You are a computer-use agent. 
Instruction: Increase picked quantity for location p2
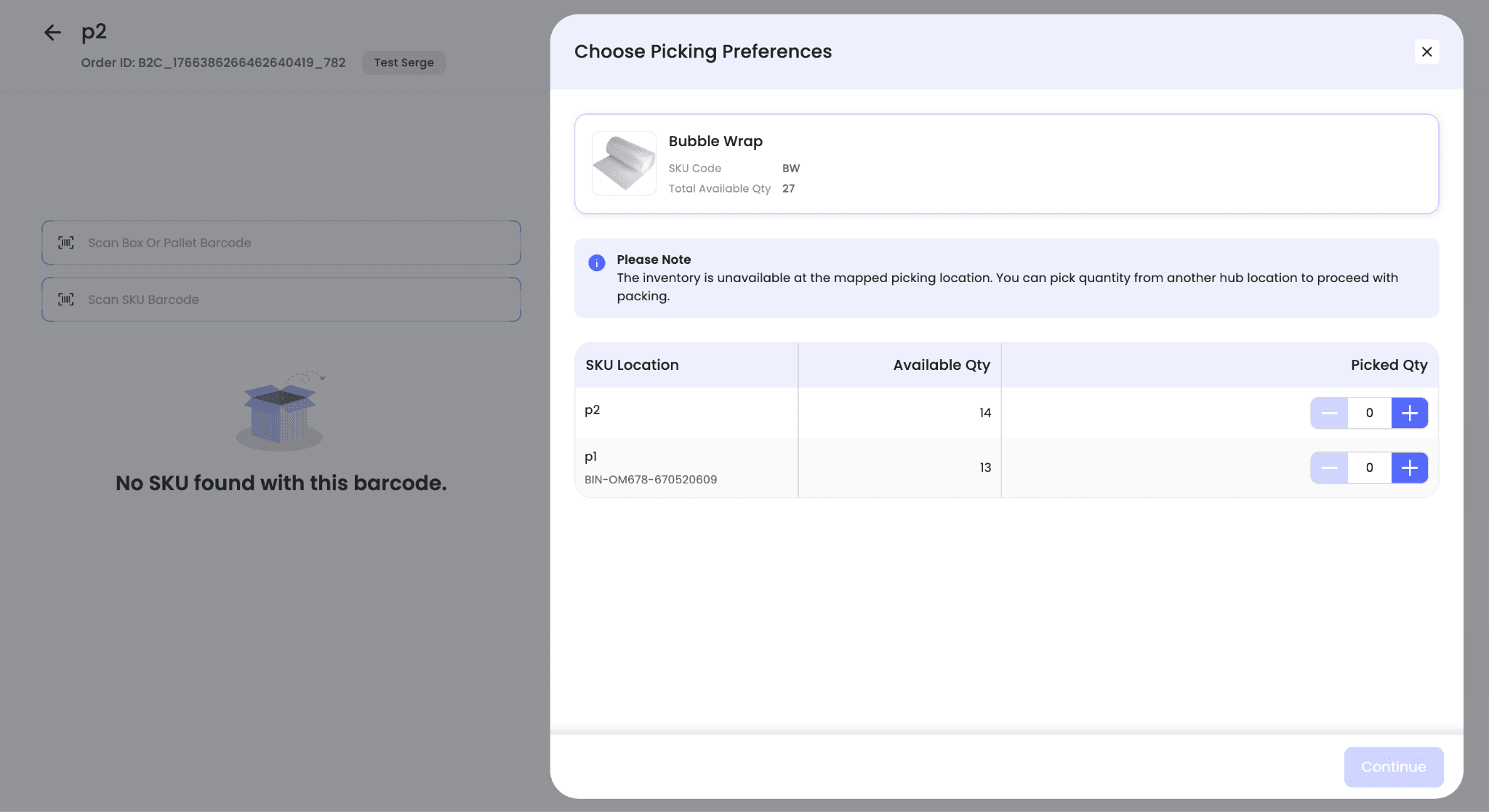1409,413
